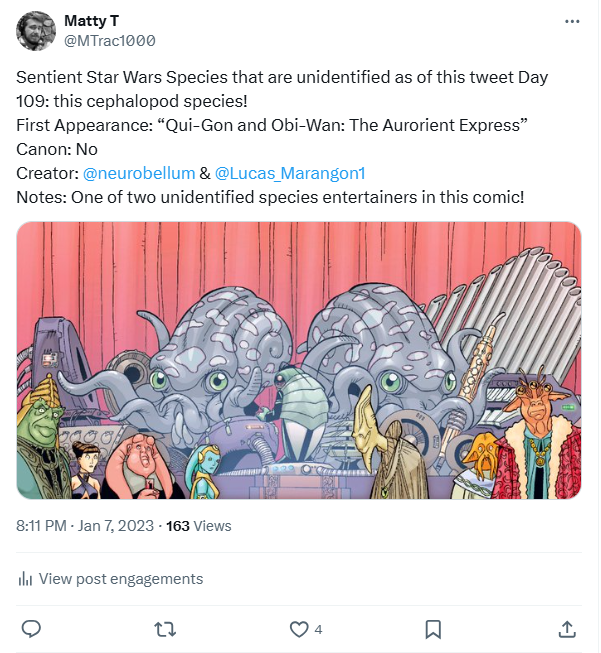Open Matty T's profile picture
This screenshot has width=601, height=653.
(x=36, y=30)
